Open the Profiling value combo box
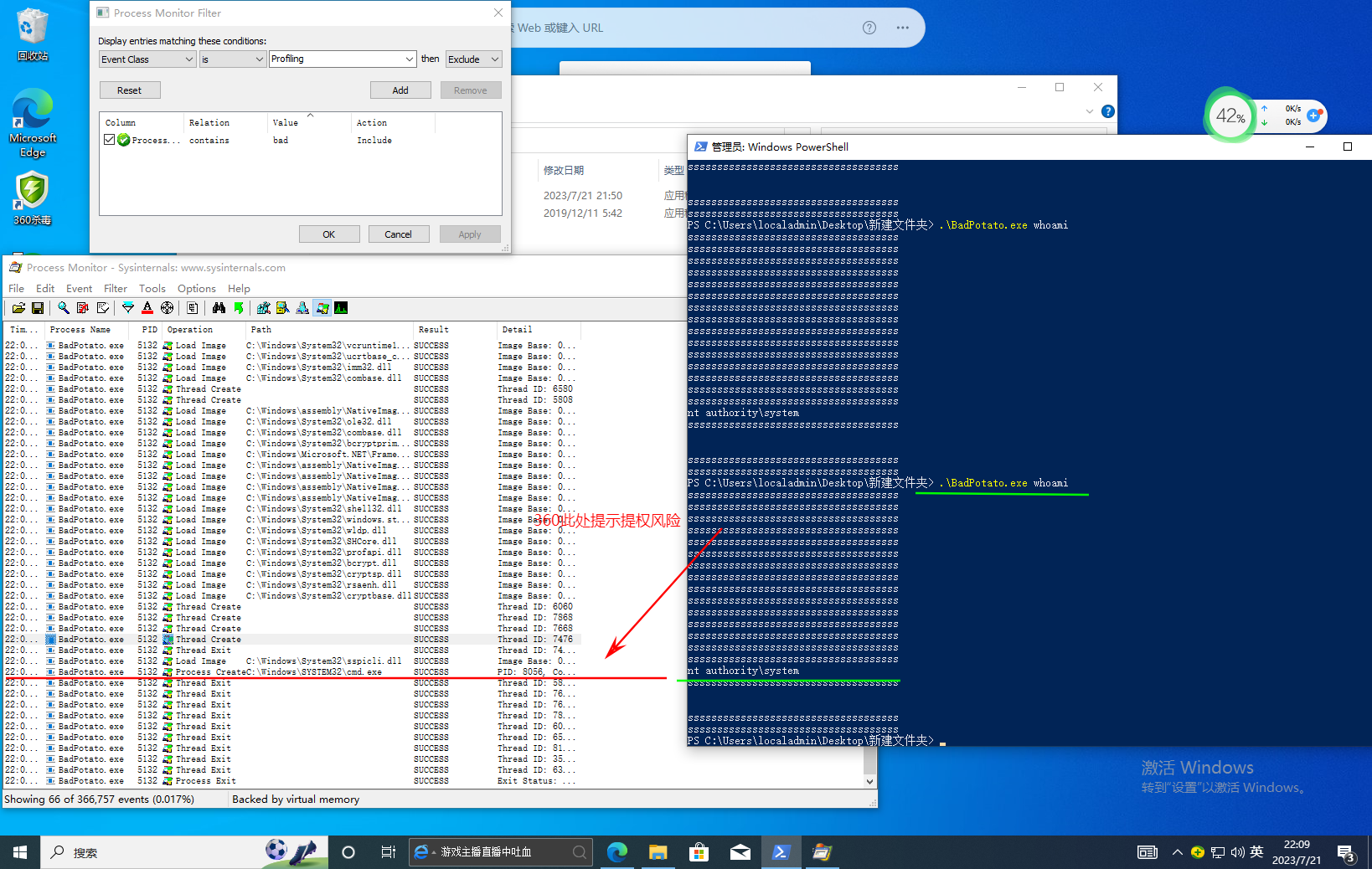The height and width of the screenshot is (869, 1372). (343, 59)
